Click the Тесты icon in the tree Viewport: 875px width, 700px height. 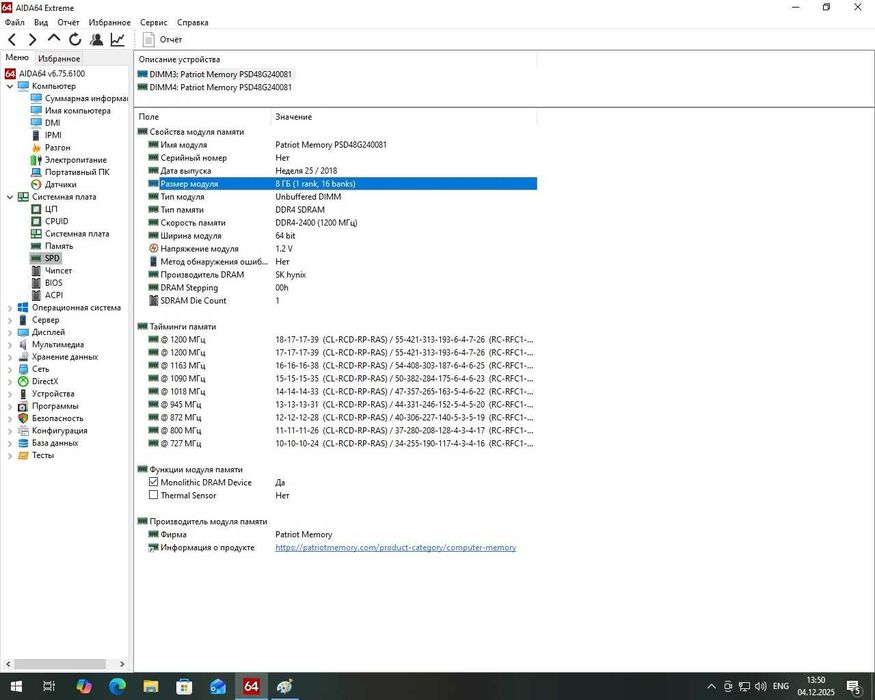(x=23, y=456)
